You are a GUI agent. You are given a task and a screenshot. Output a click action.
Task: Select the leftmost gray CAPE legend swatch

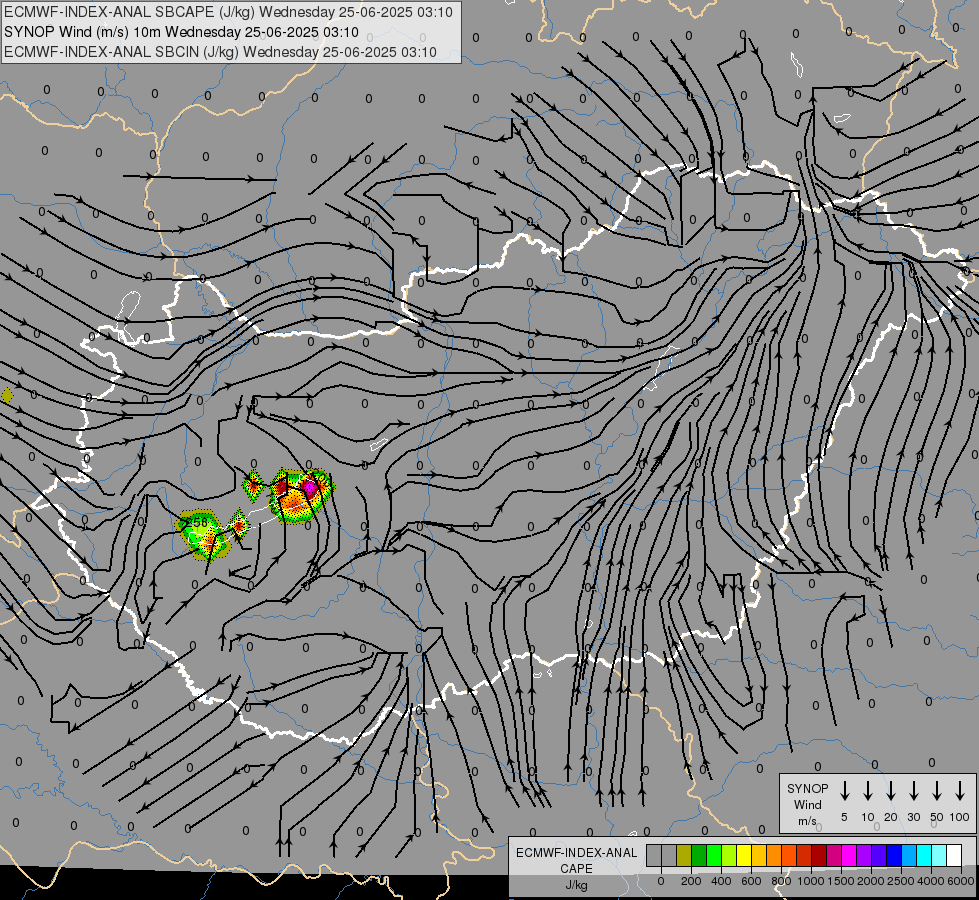coord(654,855)
